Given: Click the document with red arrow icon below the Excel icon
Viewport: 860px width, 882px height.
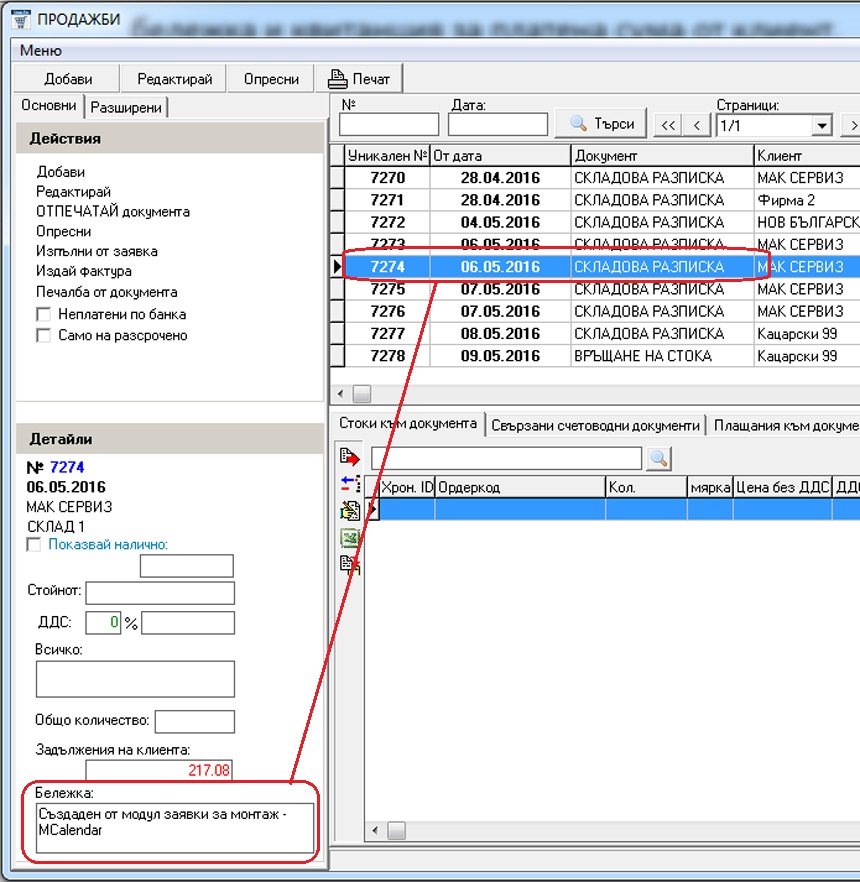Looking at the screenshot, I should click(x=350, y=564).
